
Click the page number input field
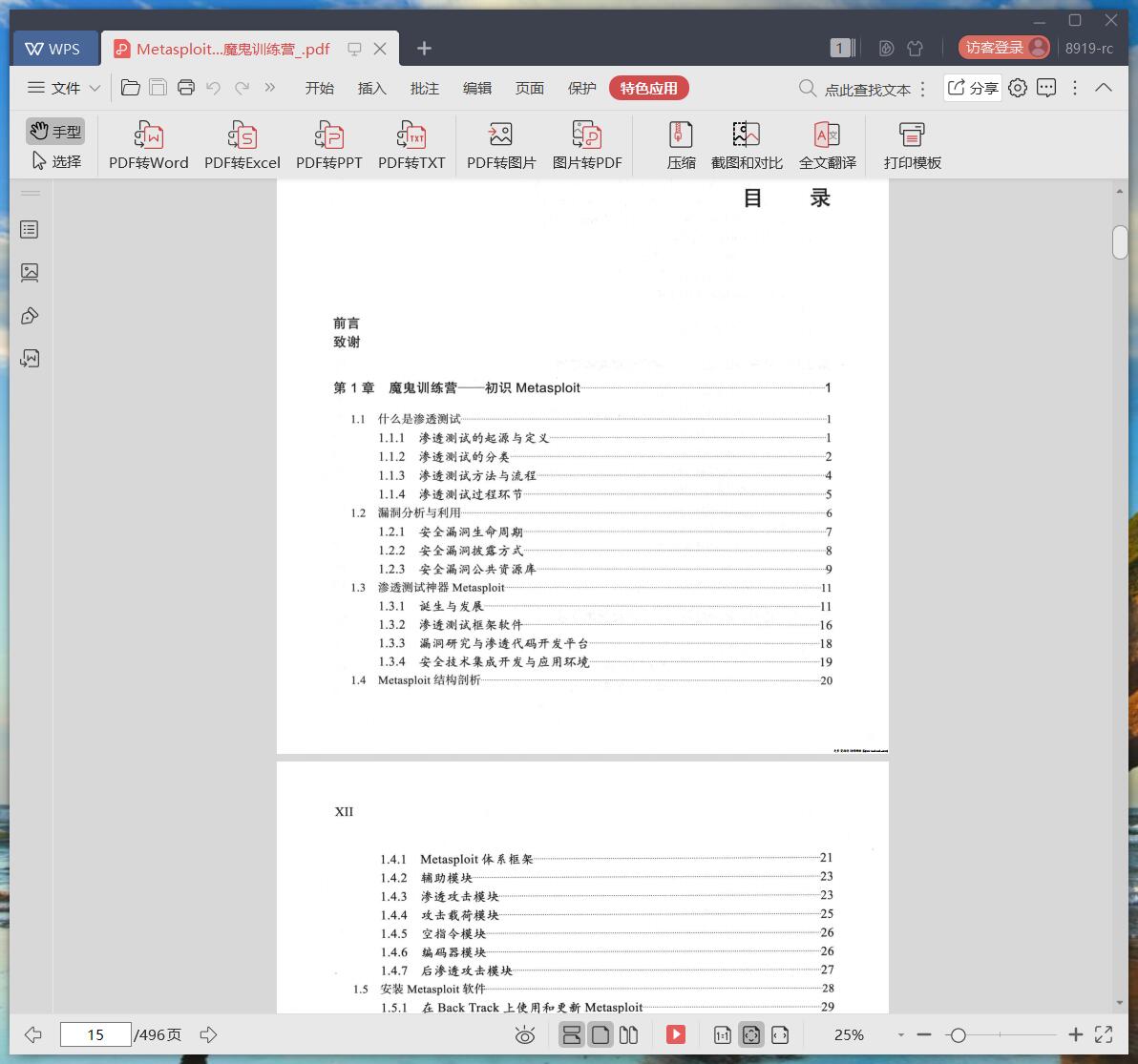[x=95, y=1034]
